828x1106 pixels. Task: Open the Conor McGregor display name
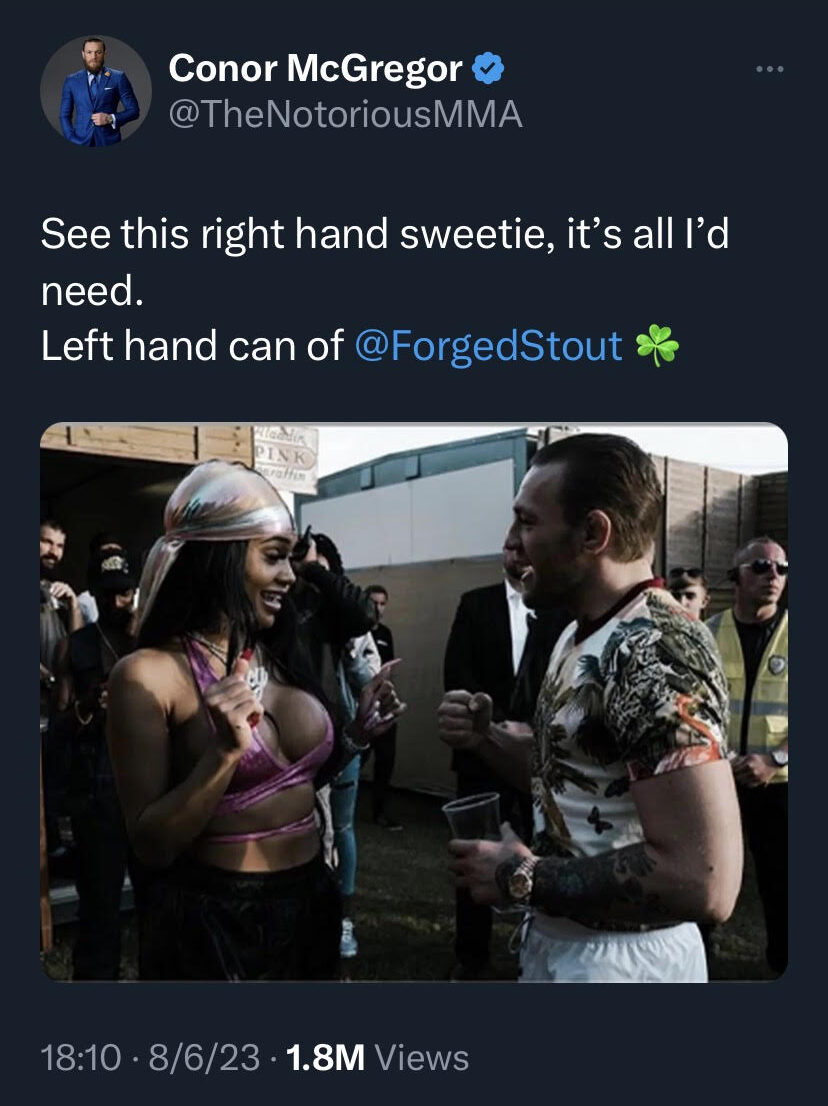(x=315, y=68)
